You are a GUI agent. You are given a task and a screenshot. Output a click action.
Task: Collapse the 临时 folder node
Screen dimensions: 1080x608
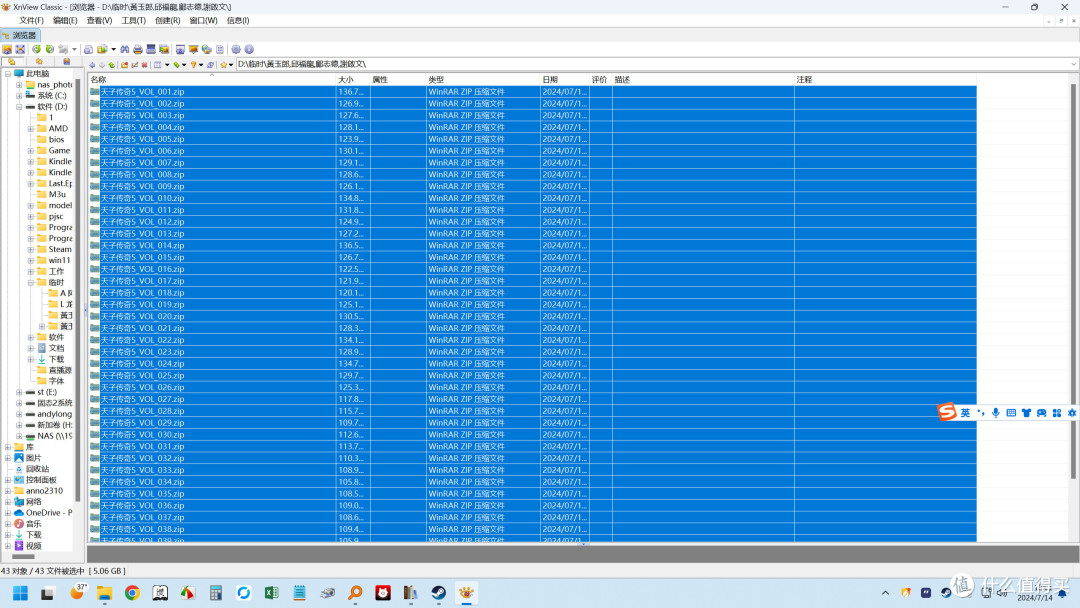pos(30,282)
